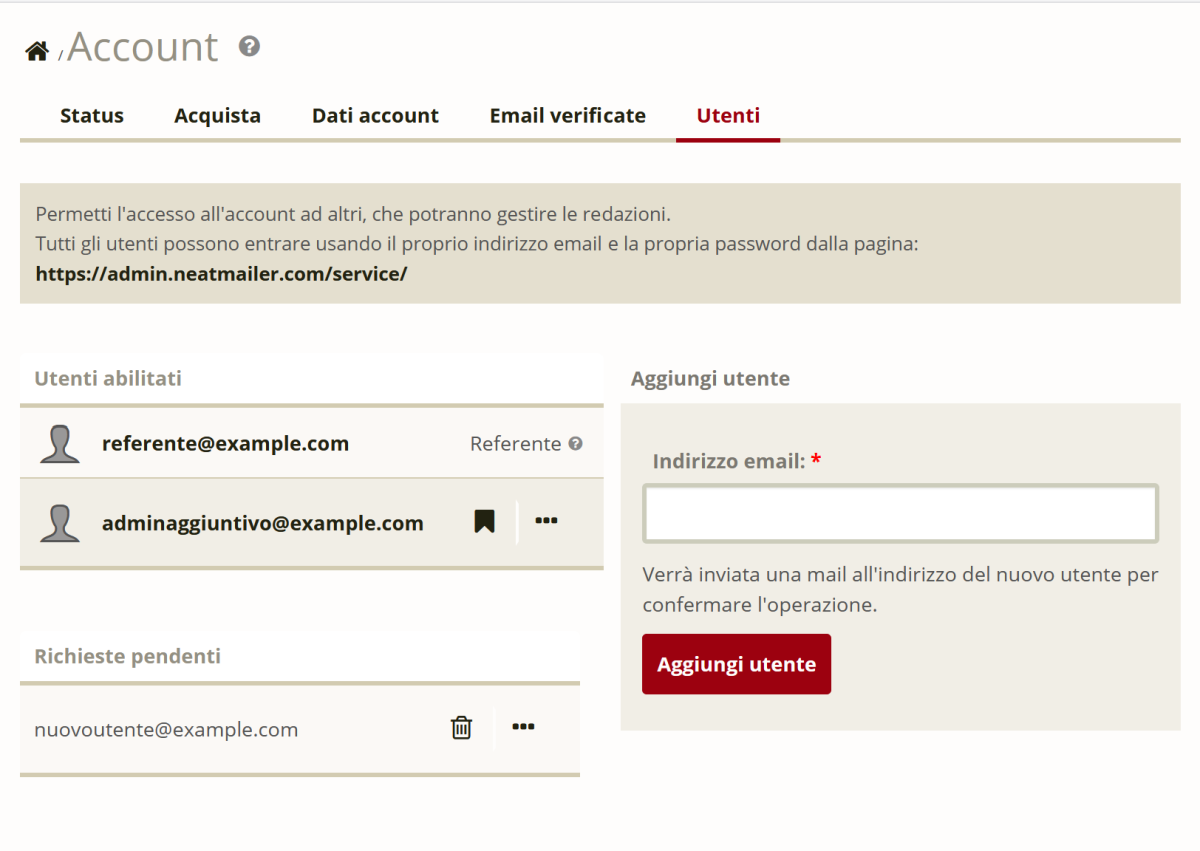Open the Acquista tab
This screenshot has height=851, width=1200.
click(x=217, y=116)
